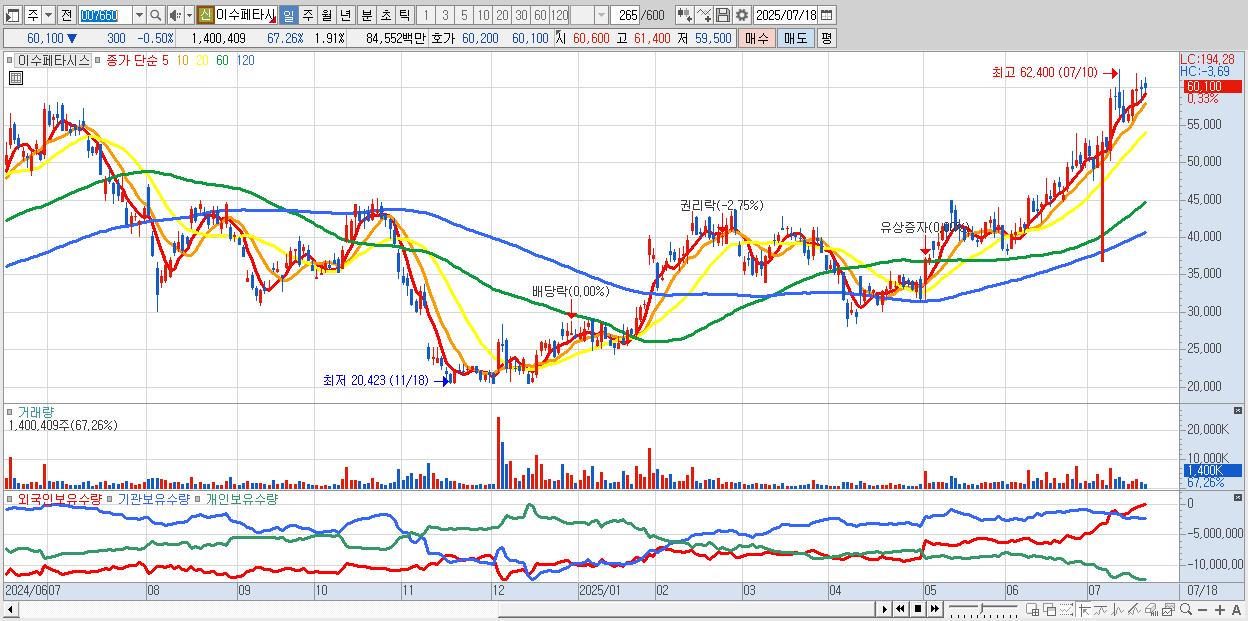The width and height of the screenshot is (1248, 621).
Task: Select the 월 monthly period toggle
Action: click(x=326, y=15)
